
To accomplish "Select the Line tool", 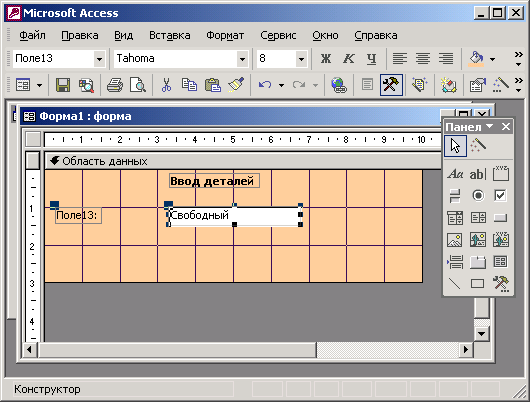I will pyautogui.click(x=455, y=283).
